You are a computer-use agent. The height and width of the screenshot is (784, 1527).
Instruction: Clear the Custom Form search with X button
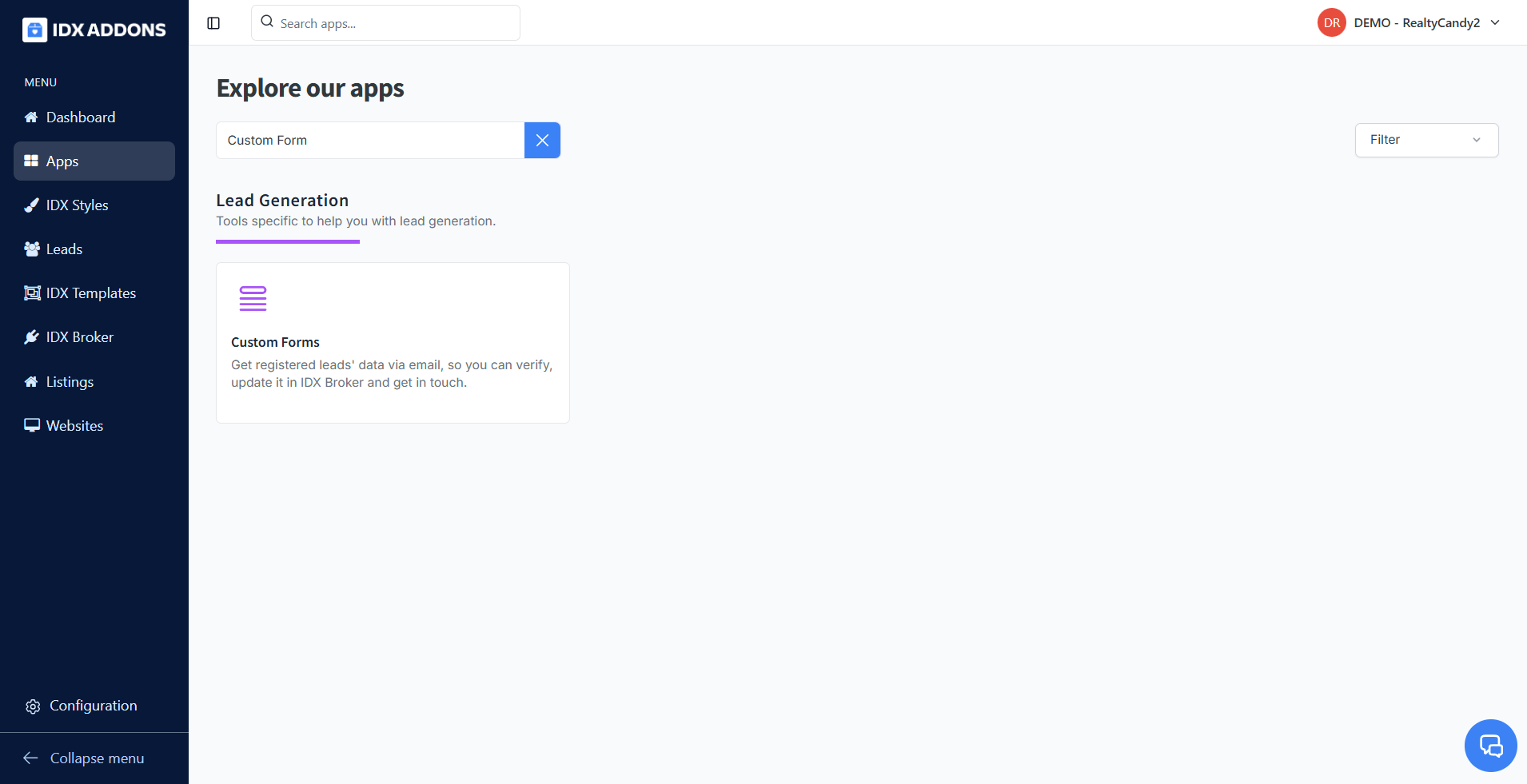click(542, 141)
